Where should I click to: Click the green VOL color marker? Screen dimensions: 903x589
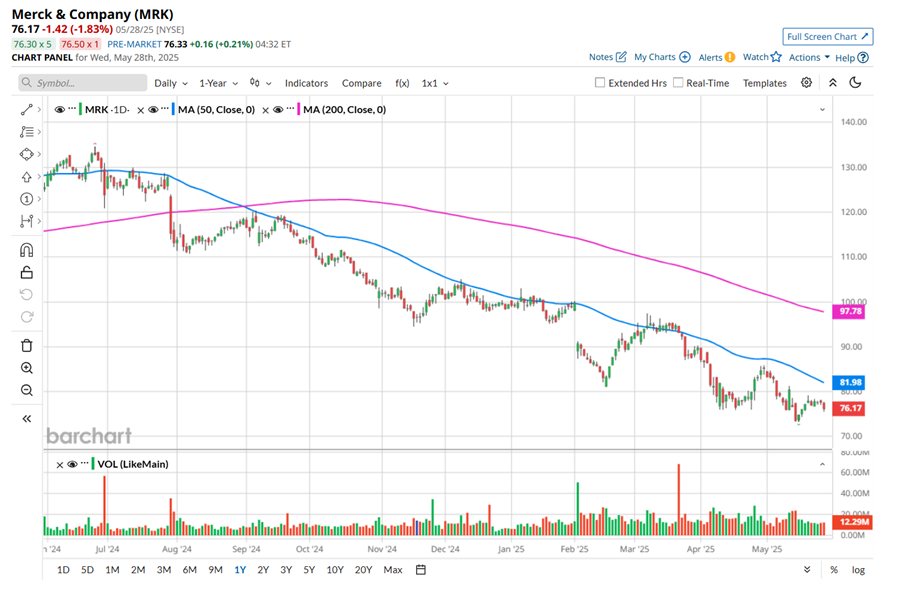click(x=93, y=464)
